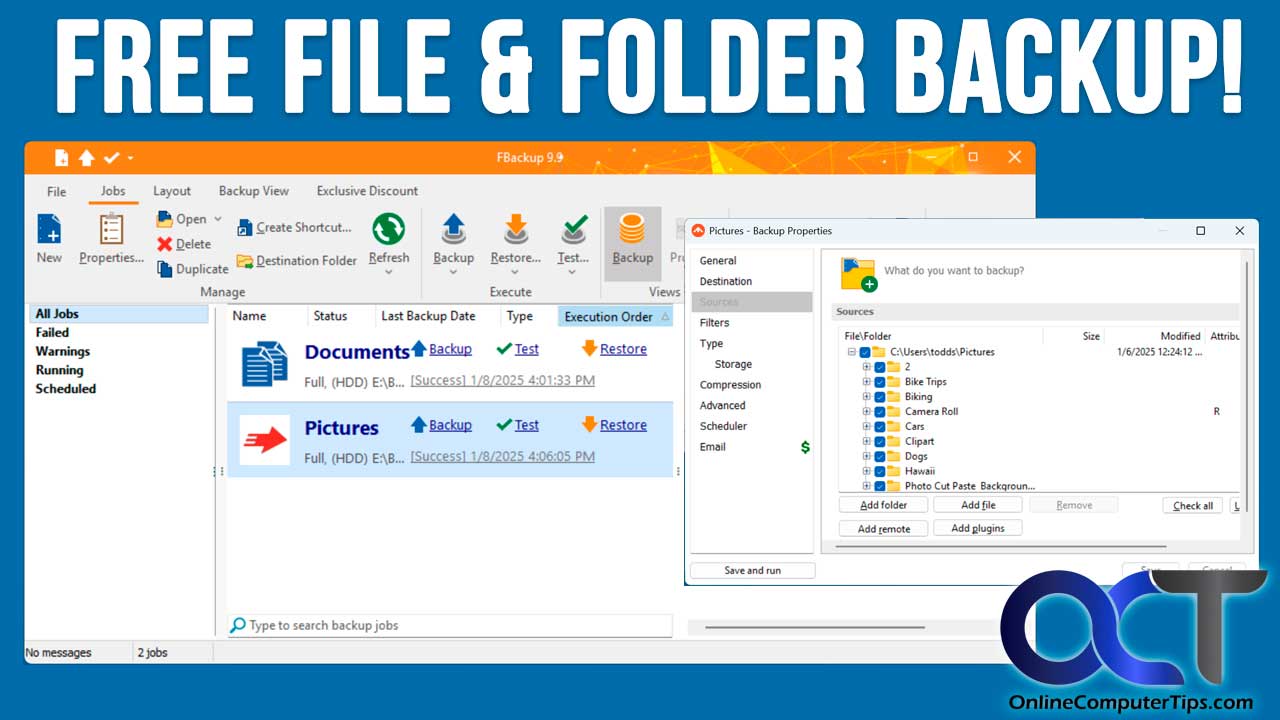Click the green dollar icon beside Email
This screenshot has height=720, width=1280.
coord(806,447)
